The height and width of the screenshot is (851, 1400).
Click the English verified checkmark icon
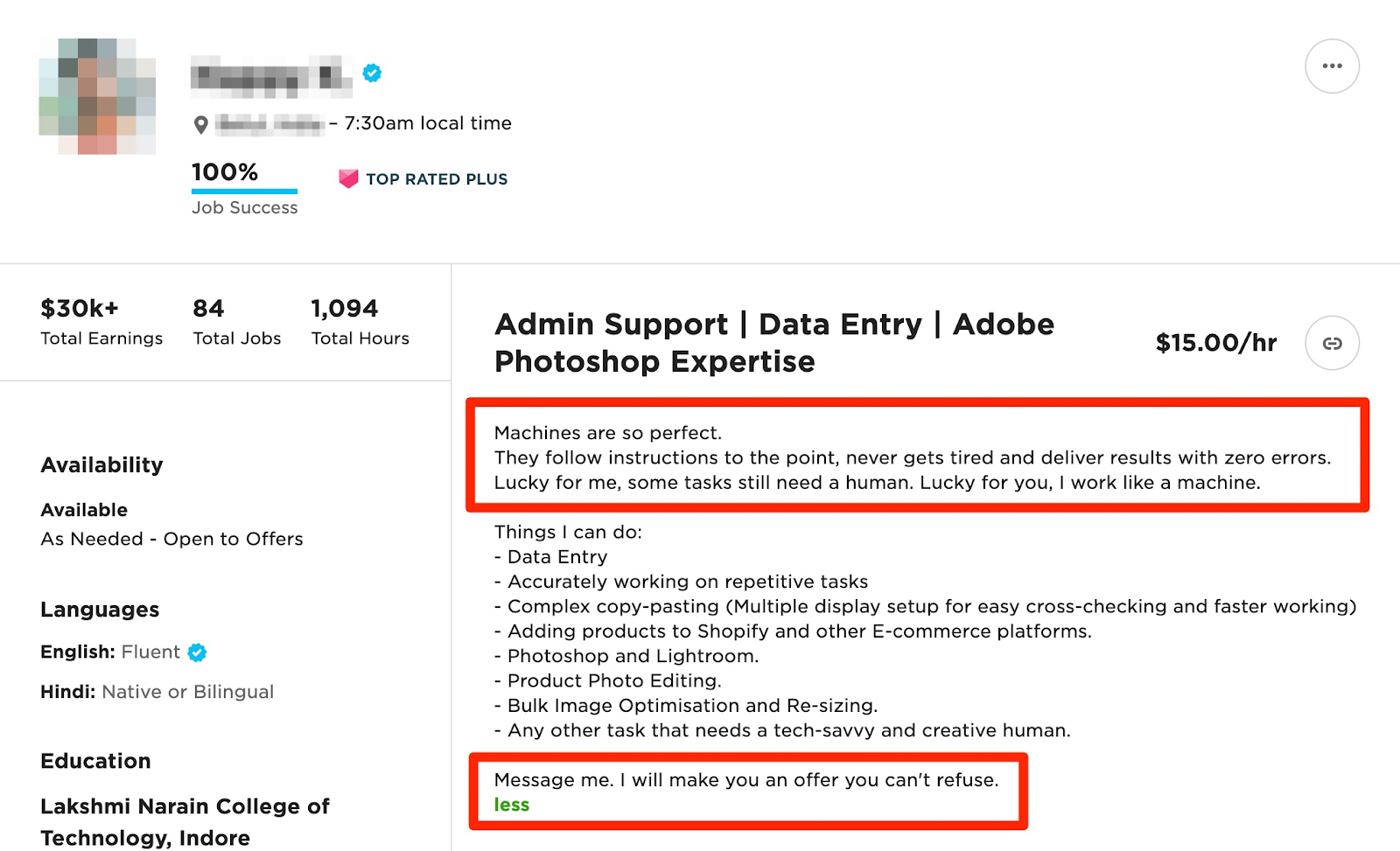pos(197,652)
